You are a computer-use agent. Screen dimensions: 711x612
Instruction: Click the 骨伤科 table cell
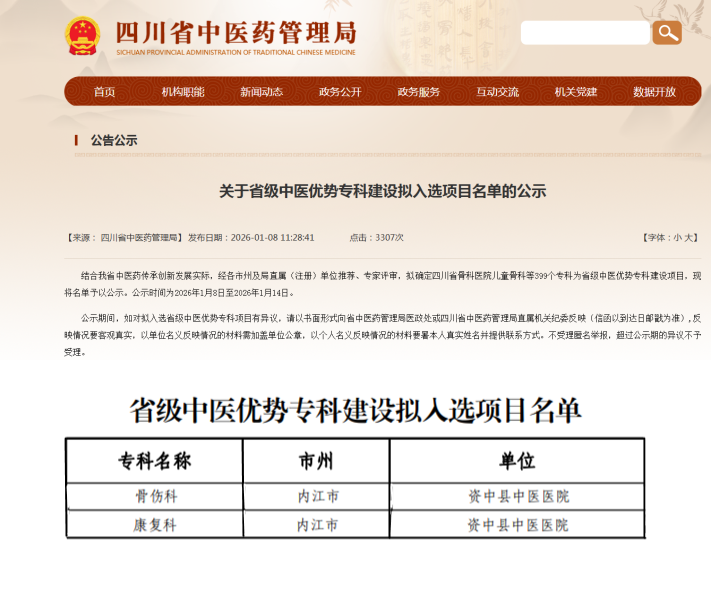[155, 496]
